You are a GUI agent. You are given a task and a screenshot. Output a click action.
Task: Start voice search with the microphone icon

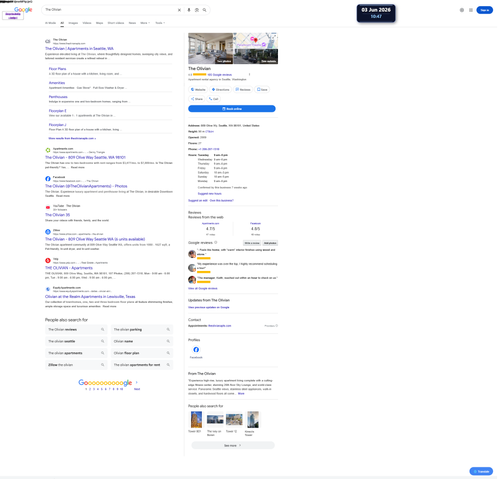189,10
